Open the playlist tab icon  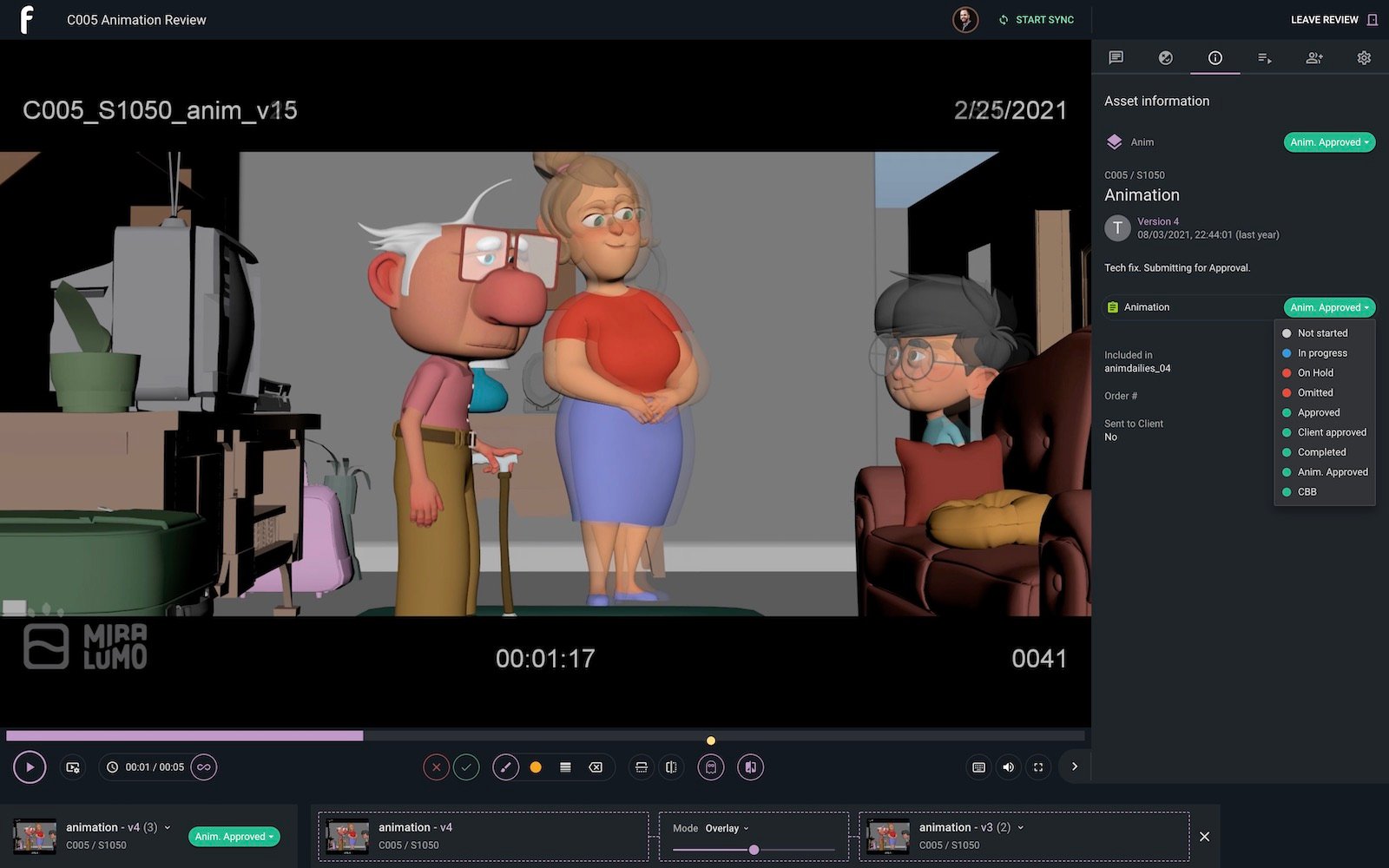coord(1265,58)
